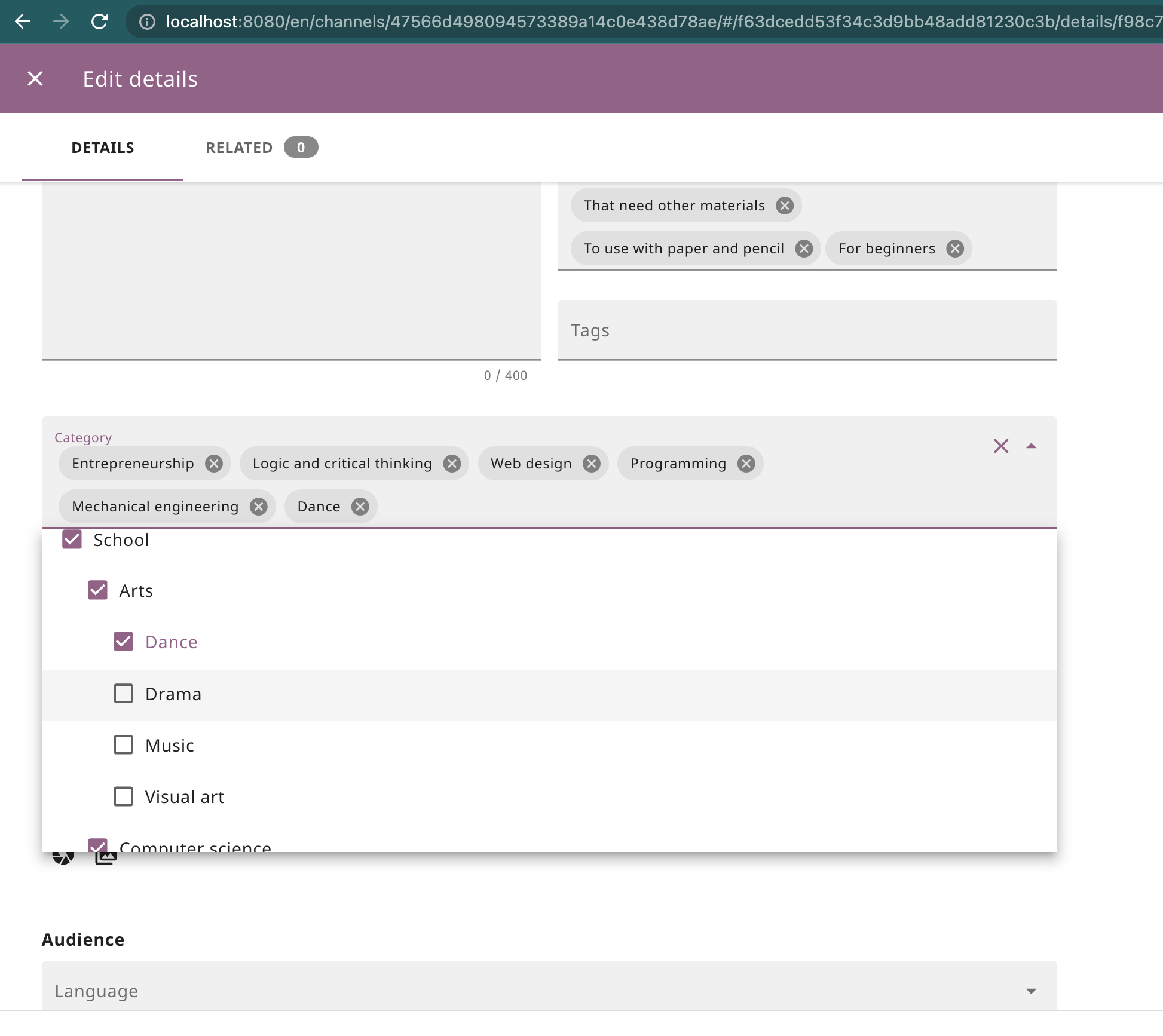Remove the Programming category chip

click(746, 464)
